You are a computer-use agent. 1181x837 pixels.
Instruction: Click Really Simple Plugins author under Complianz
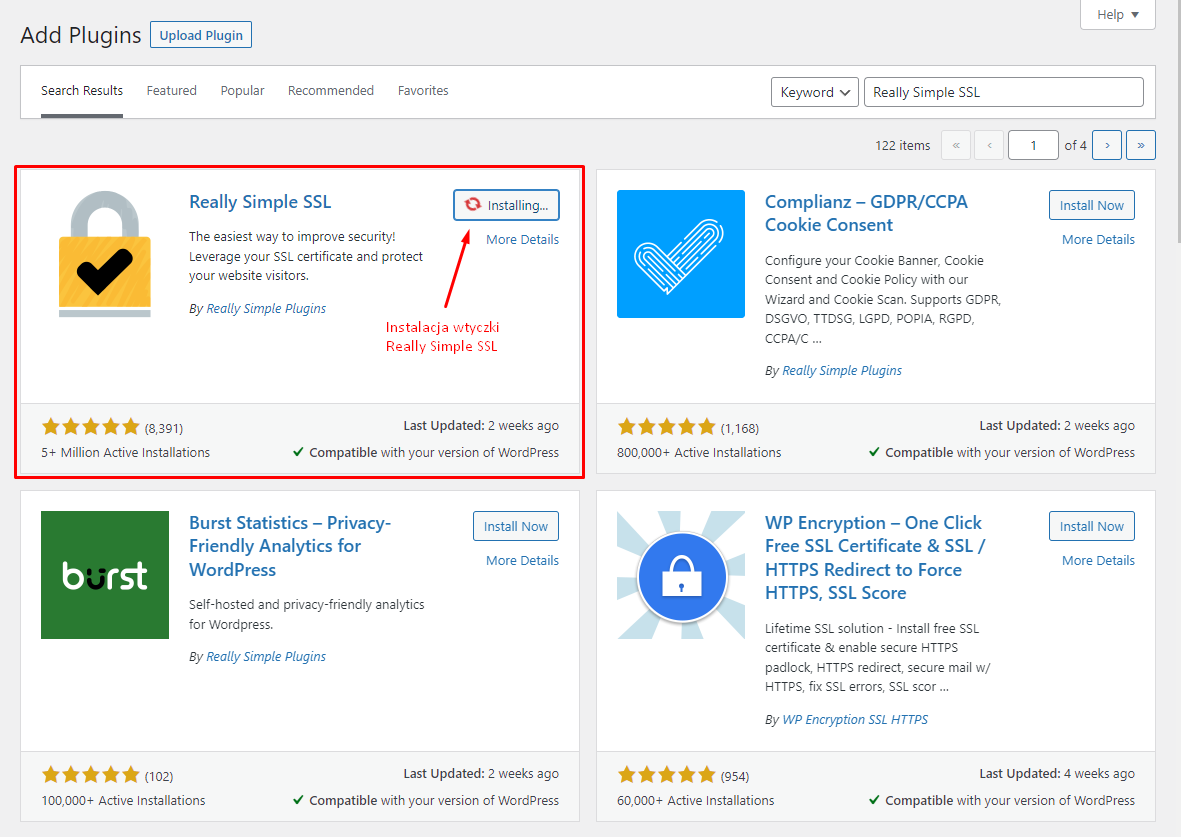coord(842,370)
